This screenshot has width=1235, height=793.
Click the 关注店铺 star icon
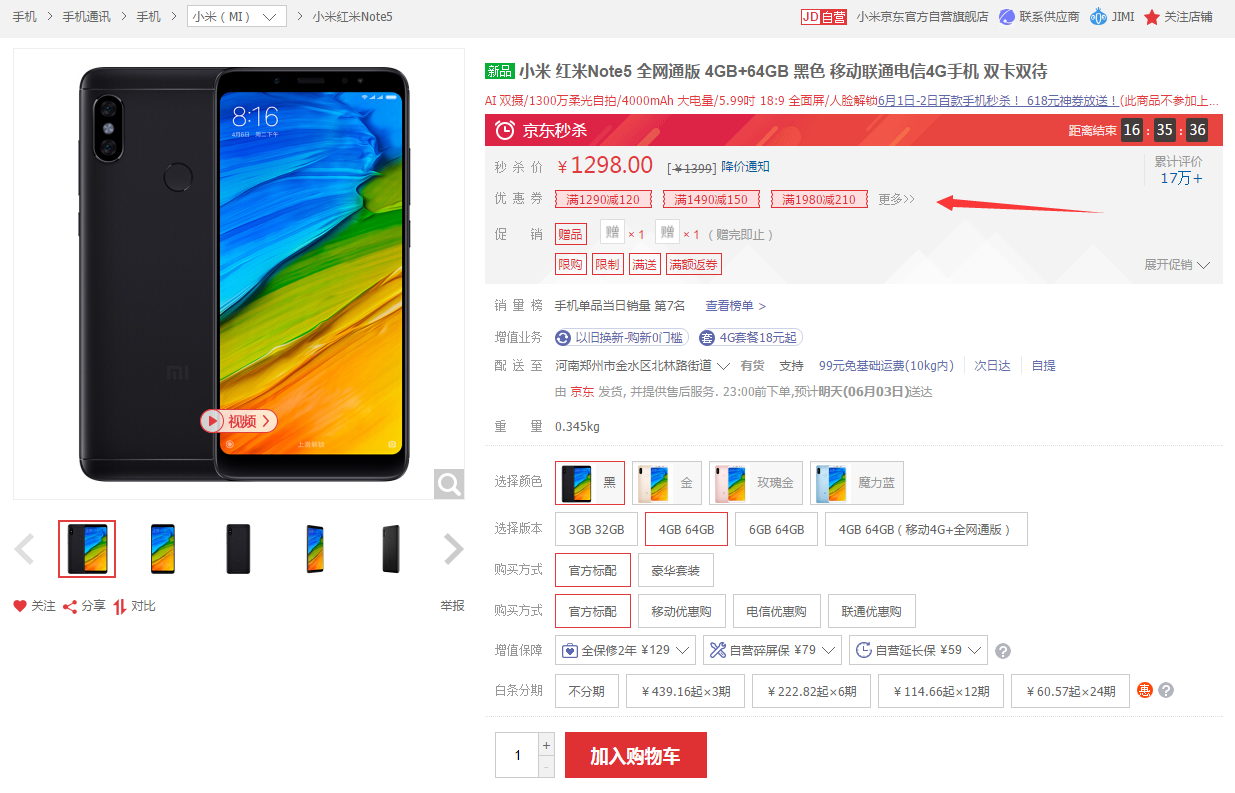click(x=1152, y=17)
